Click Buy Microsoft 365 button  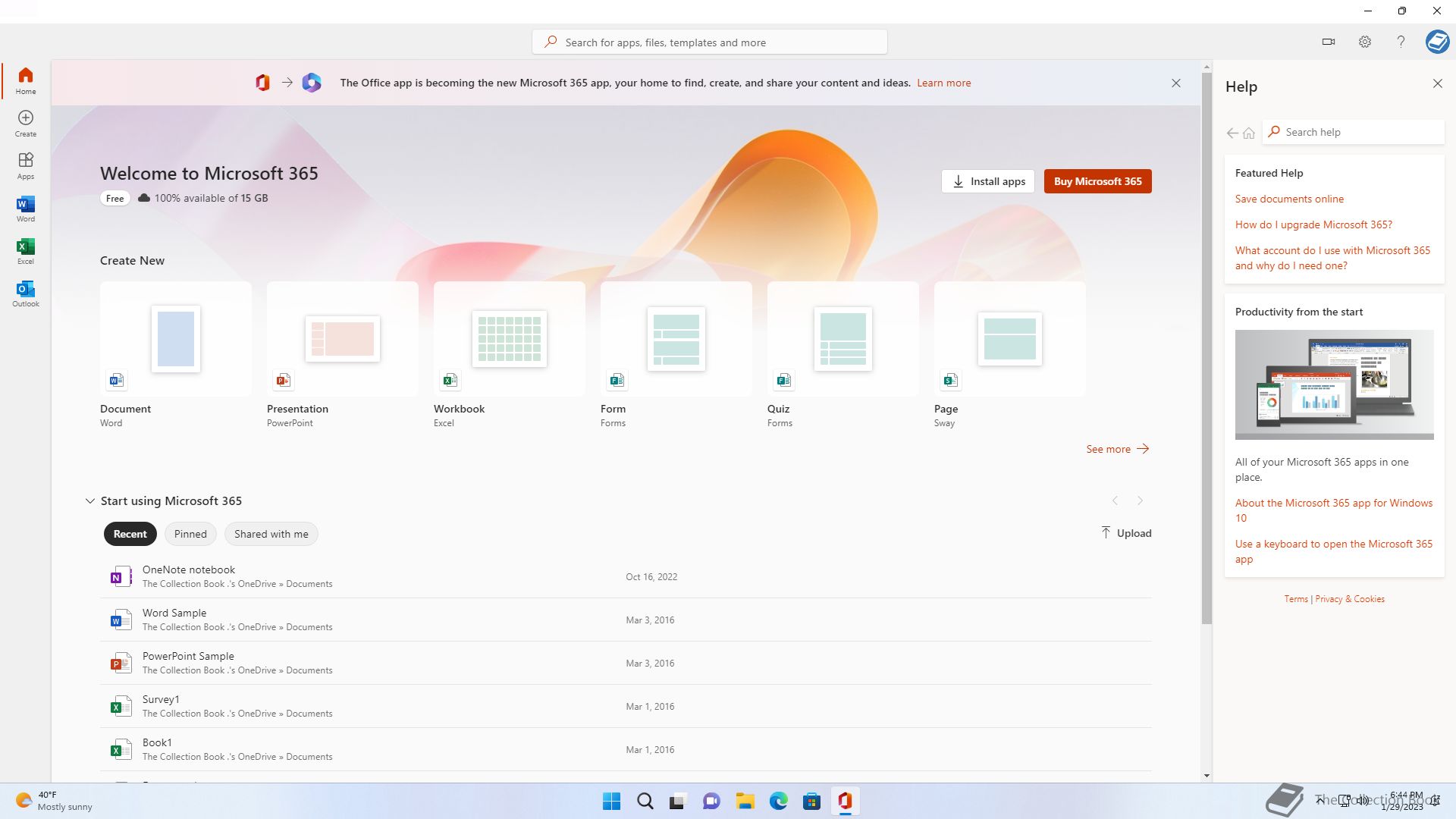pos(1097,181)
